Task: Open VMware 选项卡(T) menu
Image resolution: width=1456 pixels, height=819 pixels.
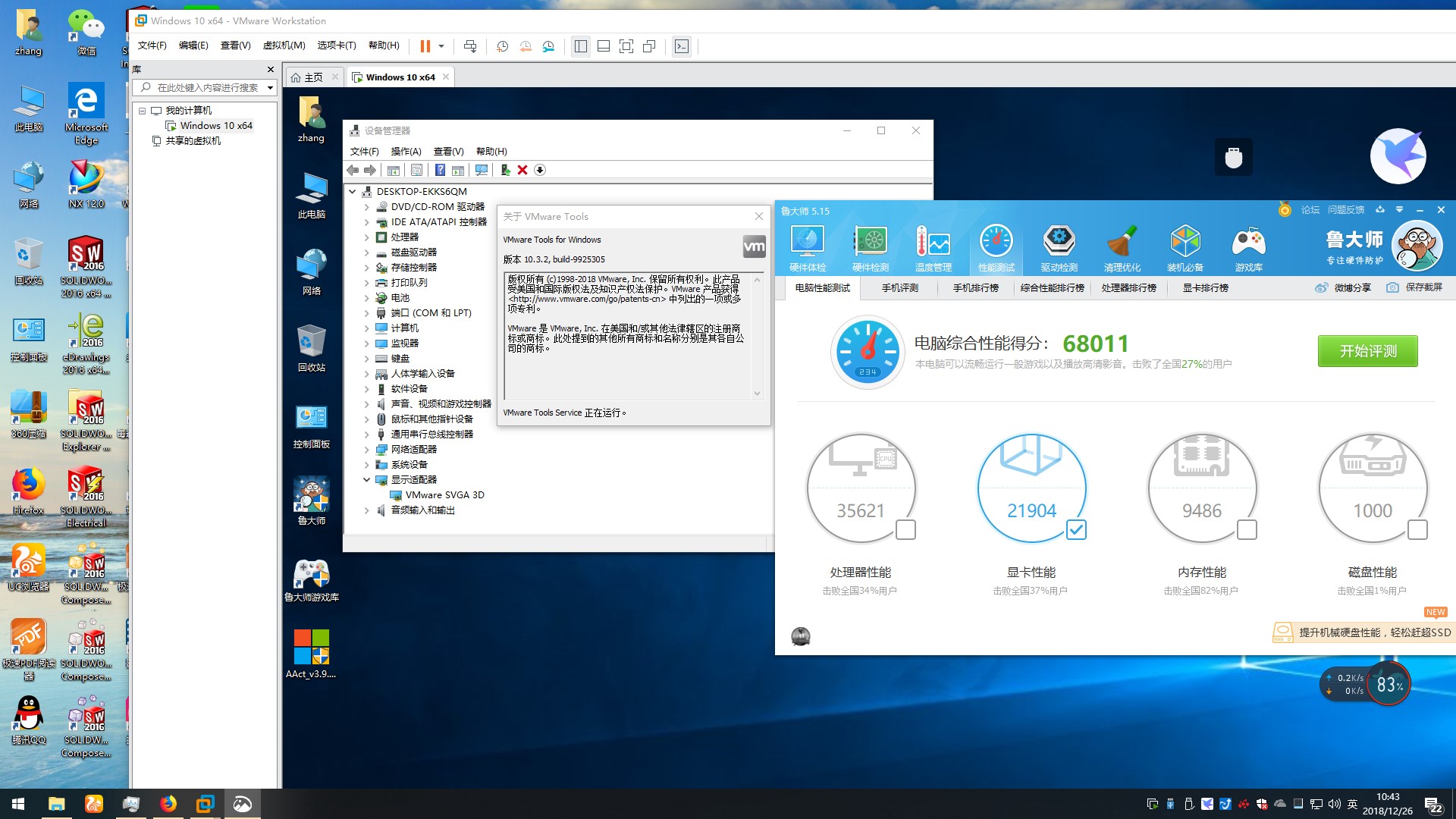Action: tap(337, 45)
